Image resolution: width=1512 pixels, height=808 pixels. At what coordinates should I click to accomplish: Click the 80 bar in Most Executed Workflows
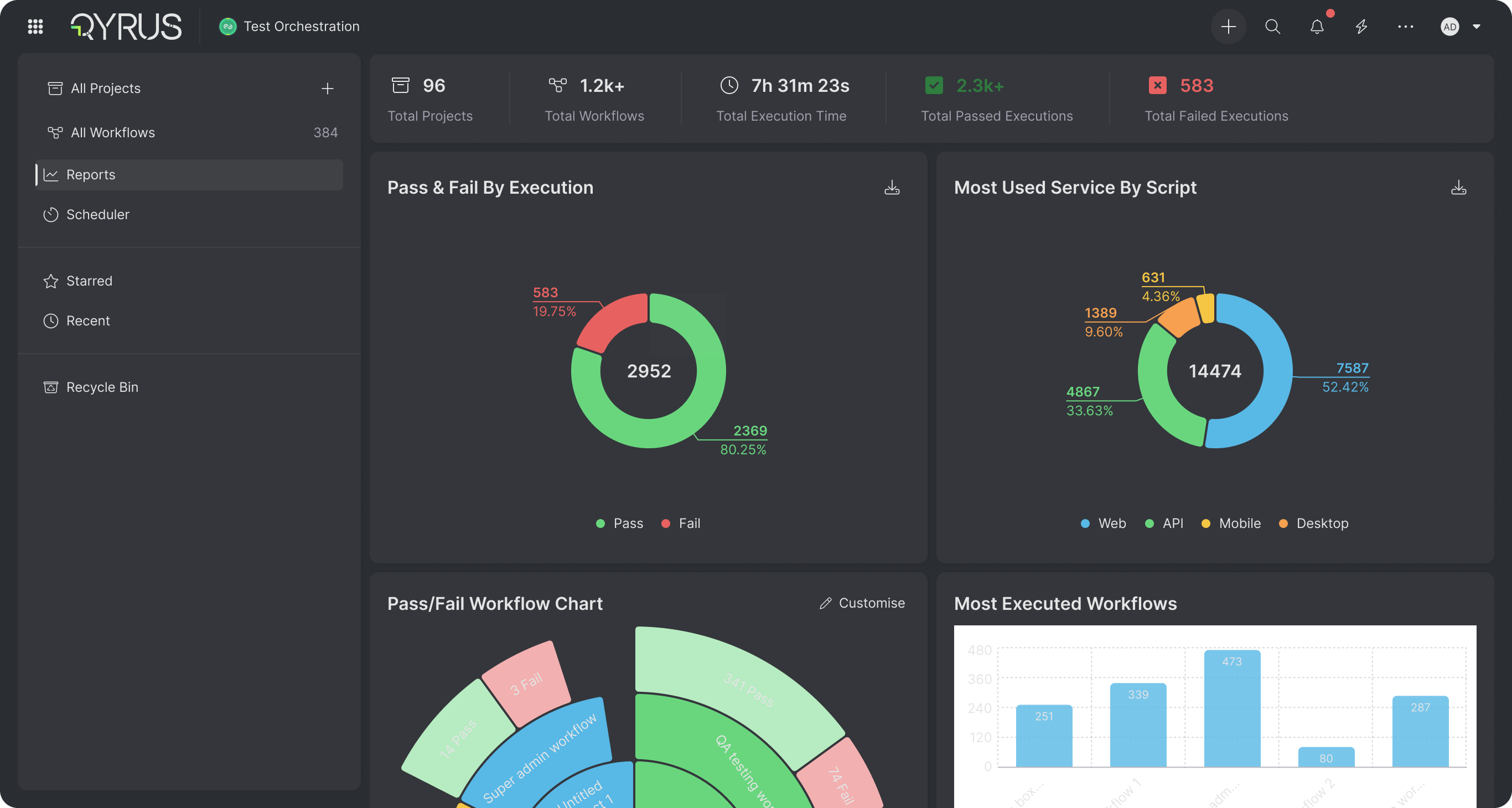pos(1326,757)
